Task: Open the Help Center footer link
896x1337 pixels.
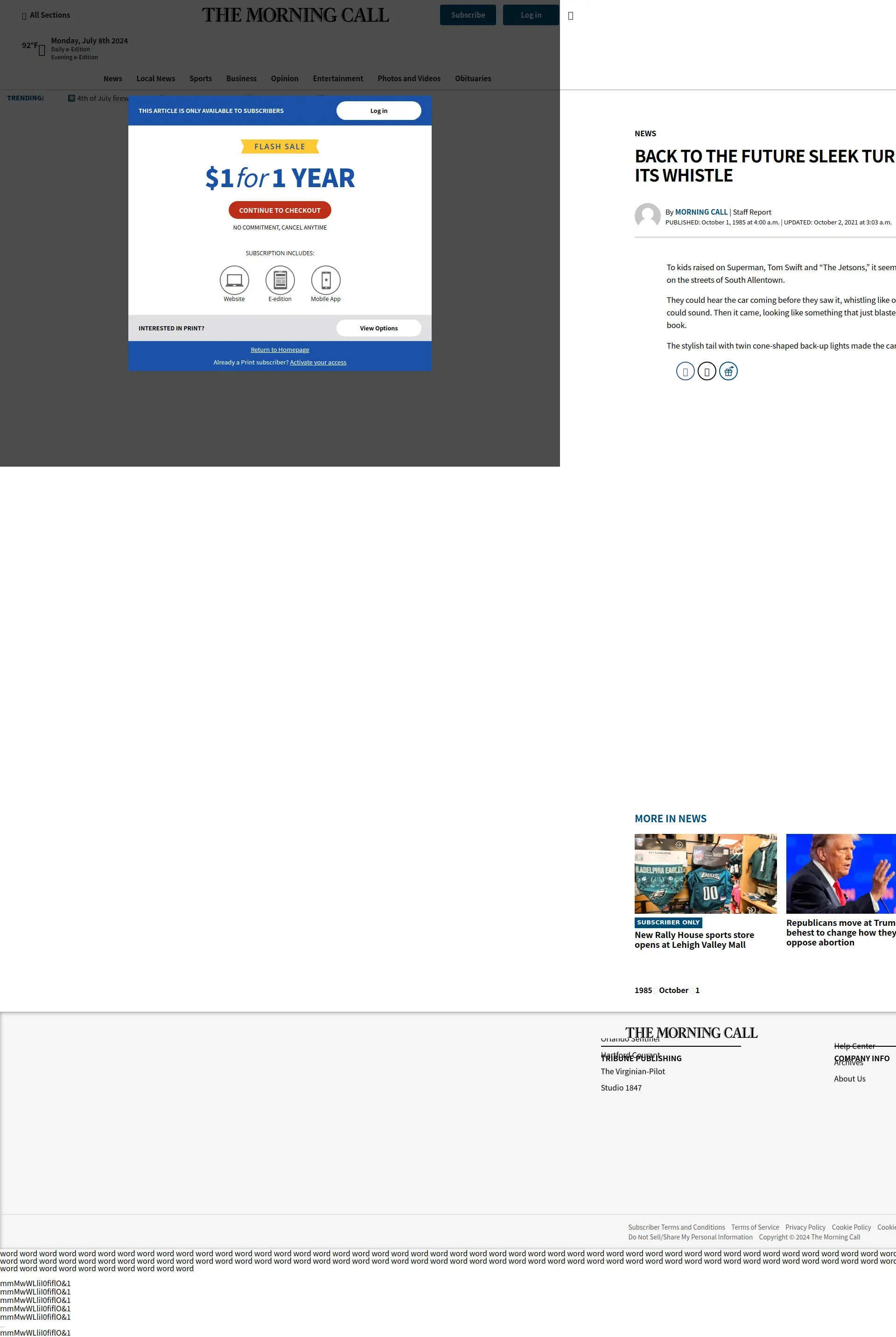Action: [854, 1046]
